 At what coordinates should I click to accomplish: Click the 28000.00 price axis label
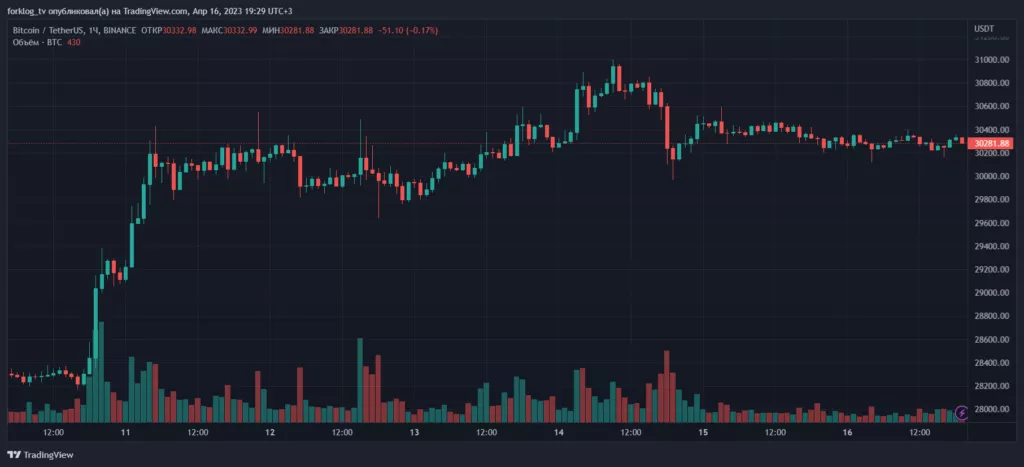(991, 410)
